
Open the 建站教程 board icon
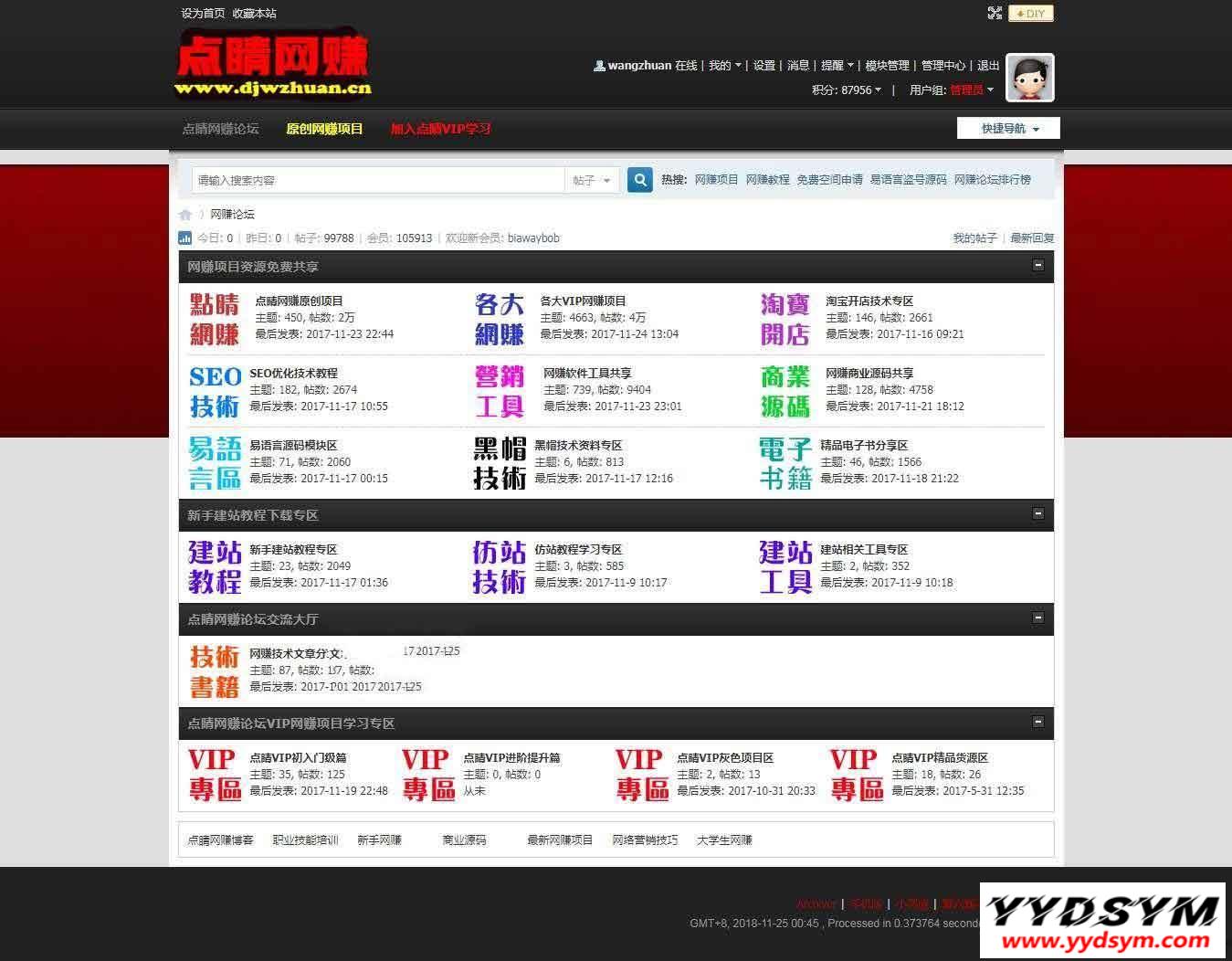[215, 567]
